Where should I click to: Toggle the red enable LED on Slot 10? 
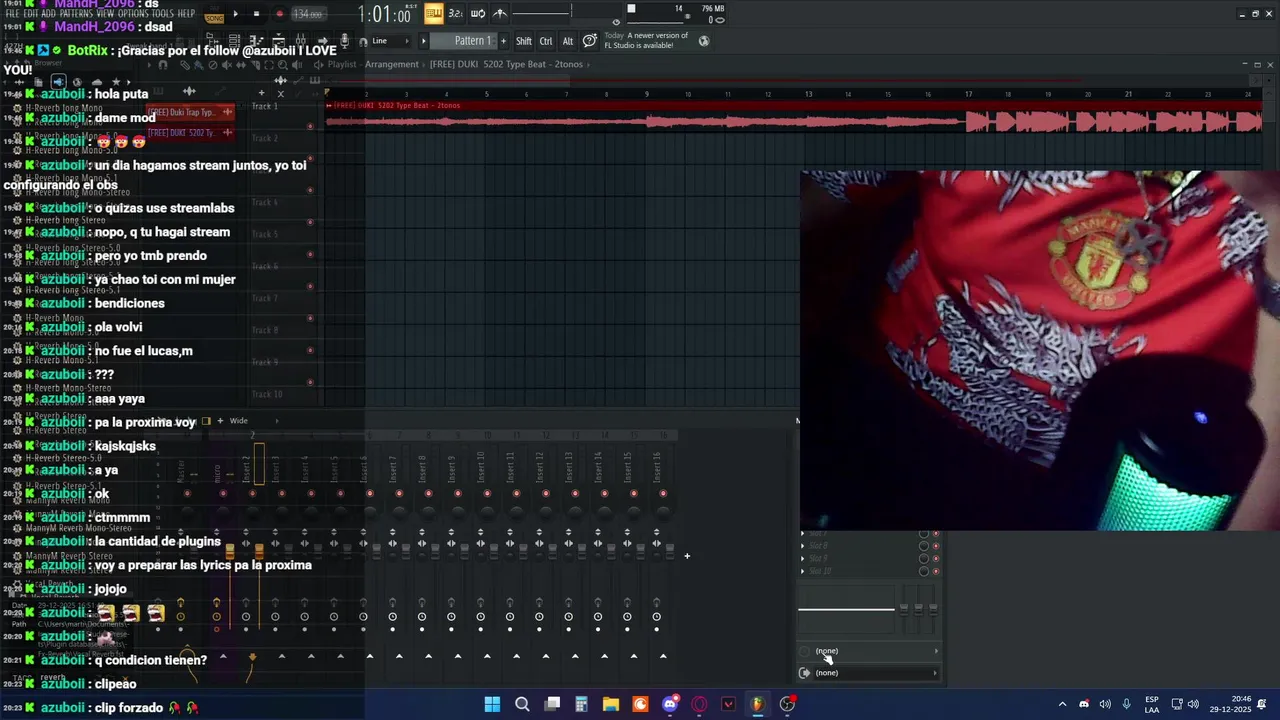pos(936,571)
